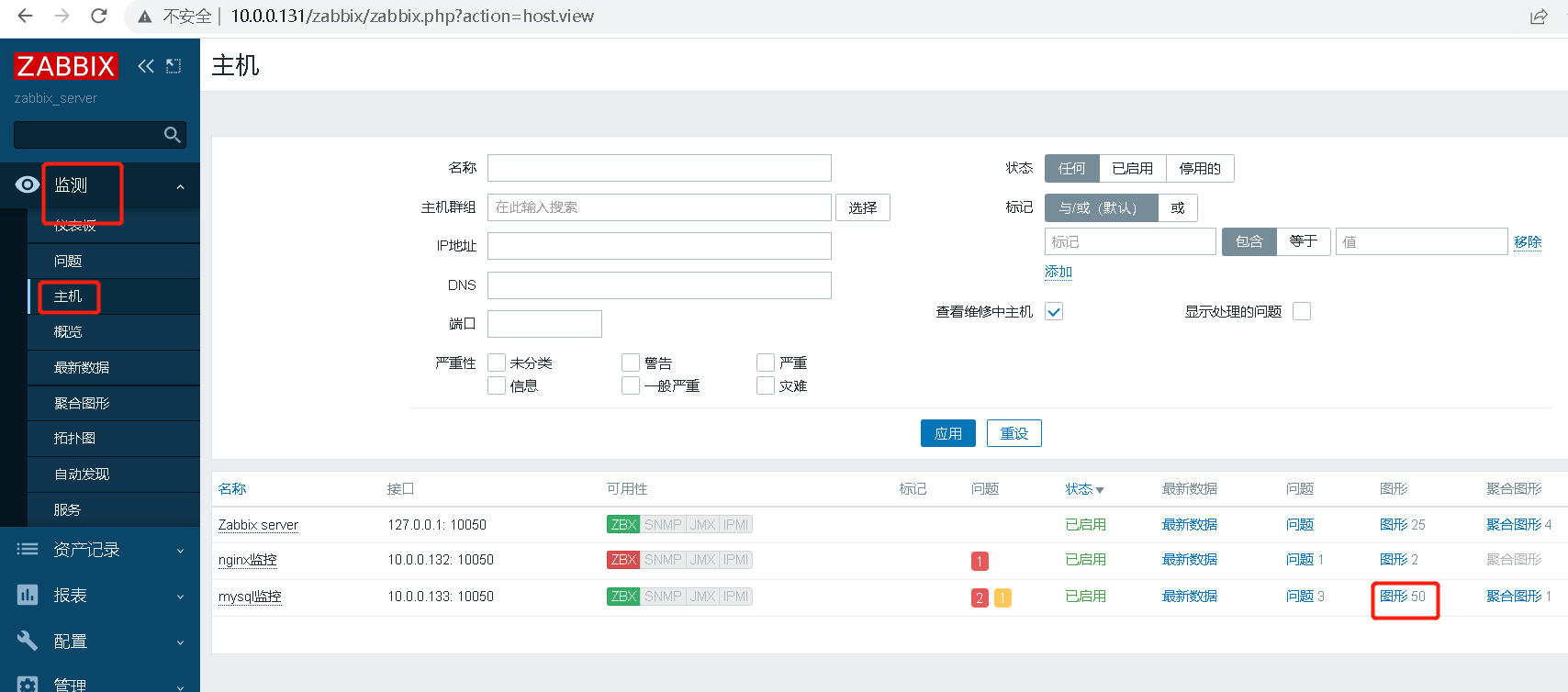Click into the 端口 filter field
Viewport: 1568px width, 692px height.
(x=544, y=324)
